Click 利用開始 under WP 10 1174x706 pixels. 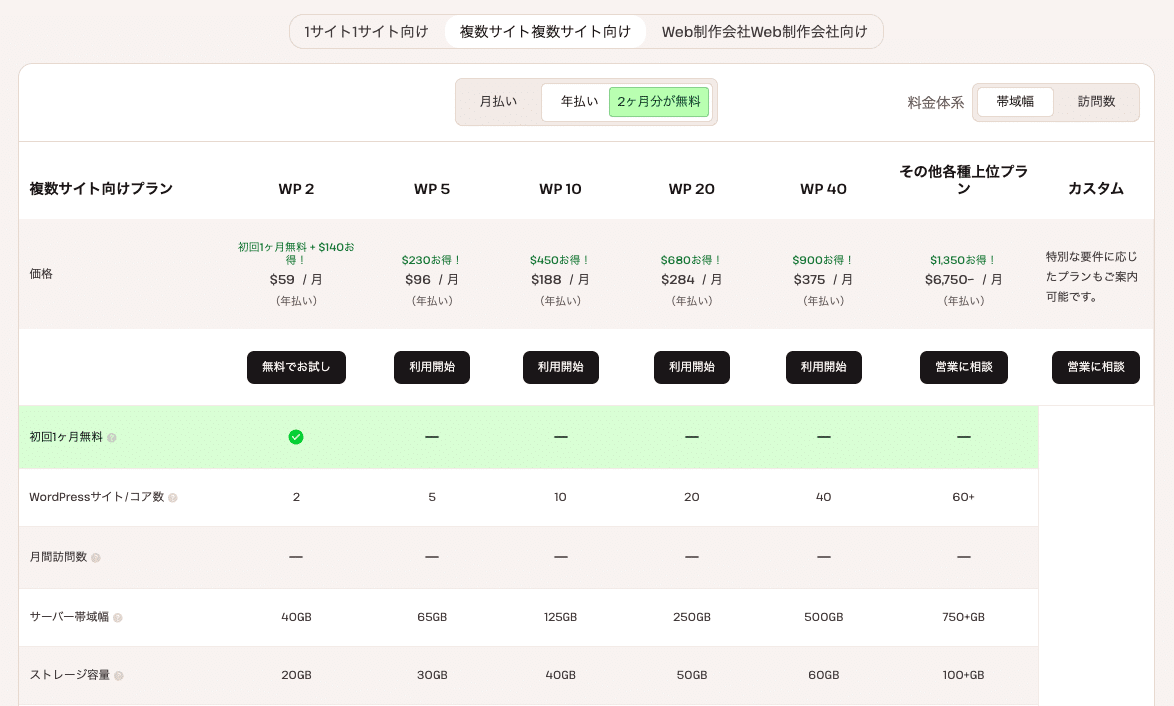(561, 367)
